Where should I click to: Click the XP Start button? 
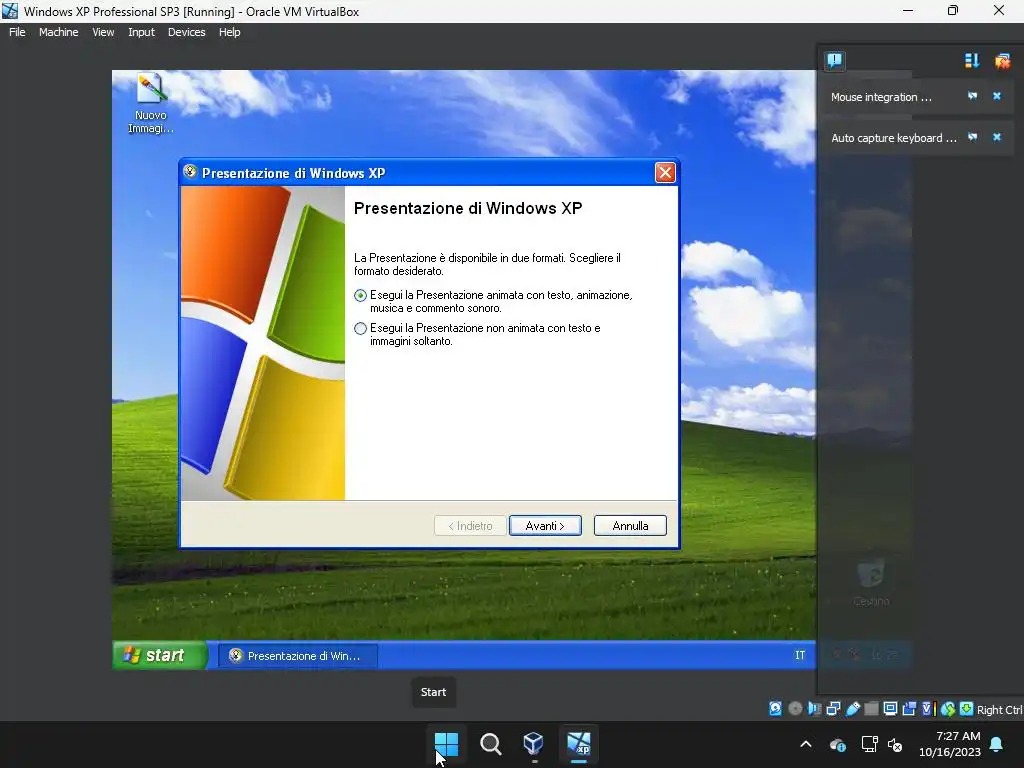click(x=161, y=655)
